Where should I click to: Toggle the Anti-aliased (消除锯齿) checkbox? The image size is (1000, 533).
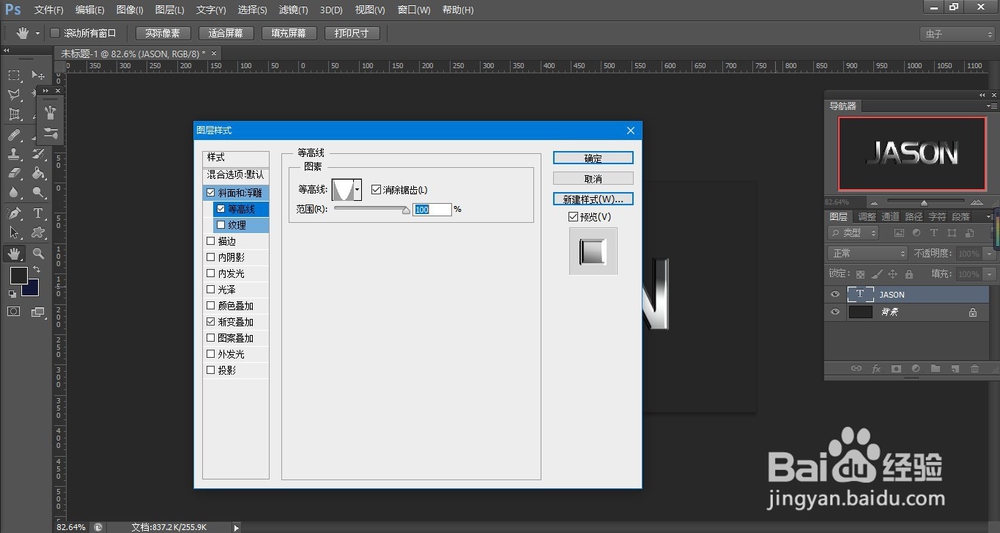click(376, 189)
